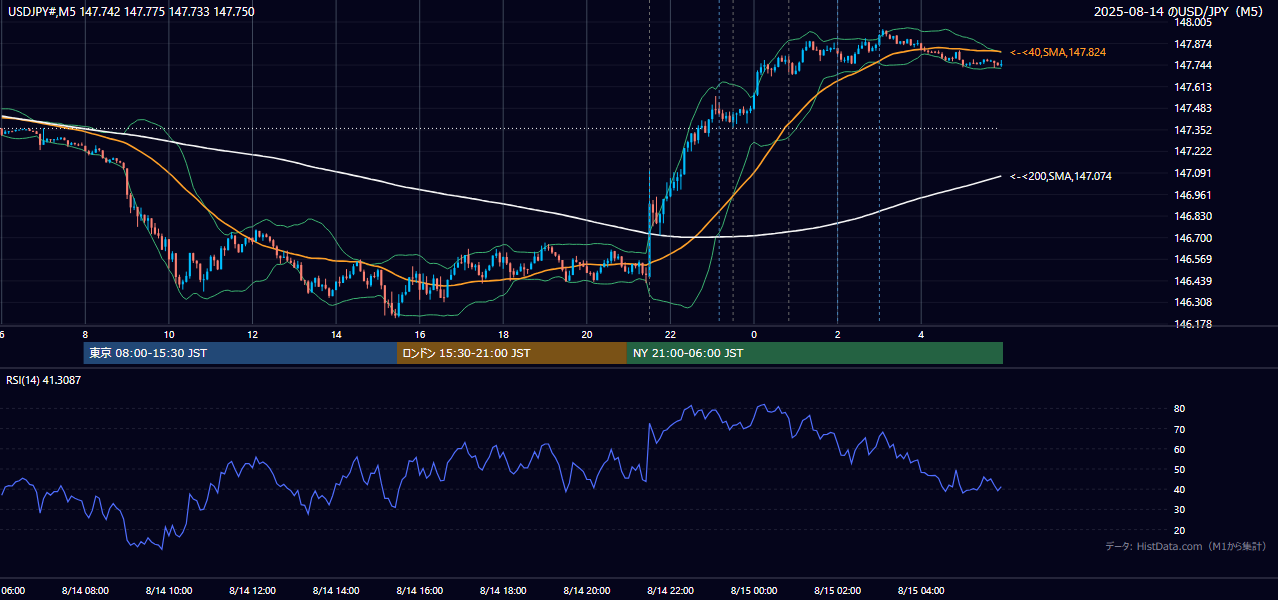1278x600 pixels.
Task: Select the 東京 08:00-15:30 JST session bar
Action: coord(240,353)
